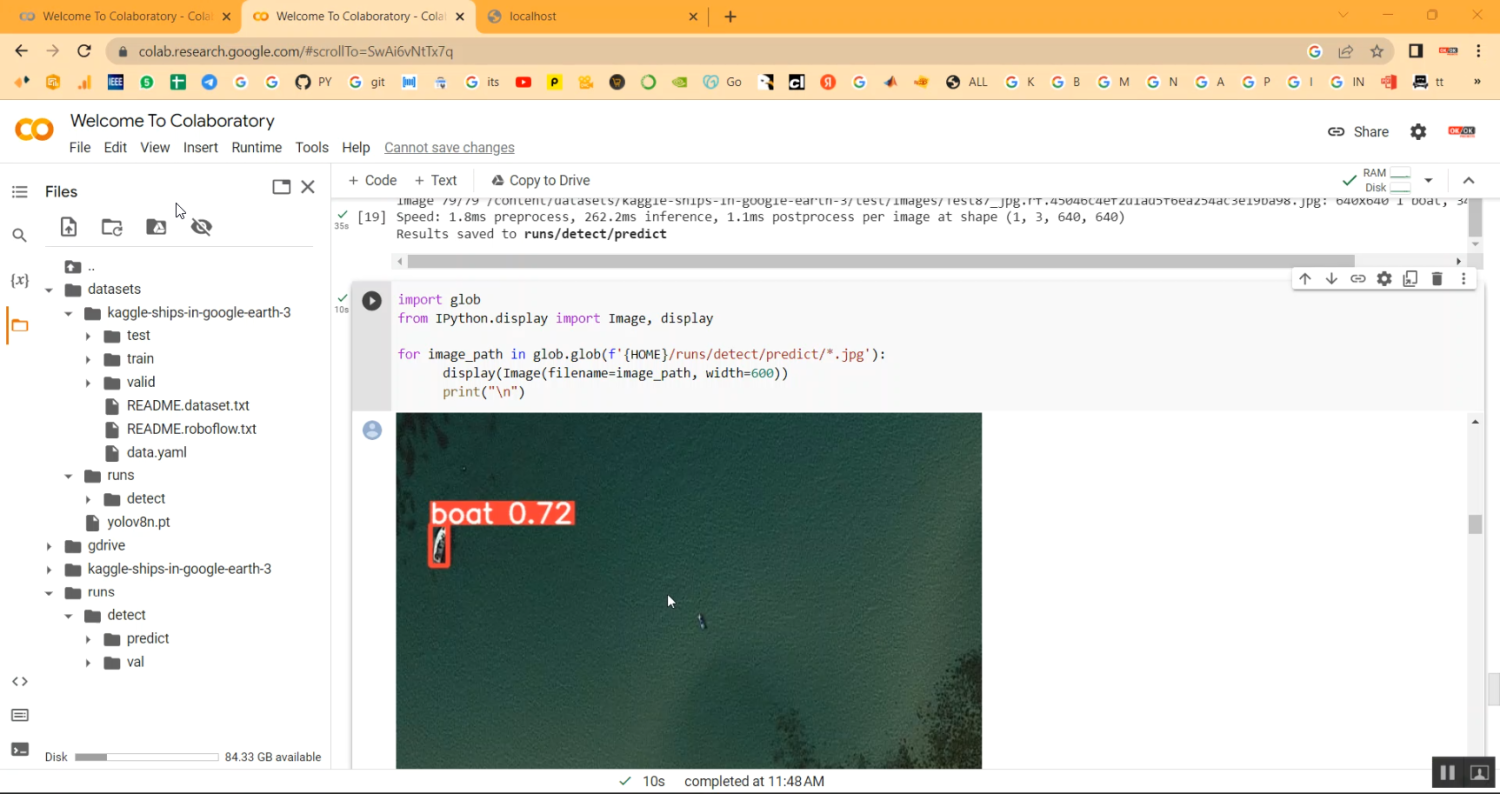Viewport: 1500px width, 794px height.
Task: Toggle show hidden files eye icon
Action: click(201, 227)
